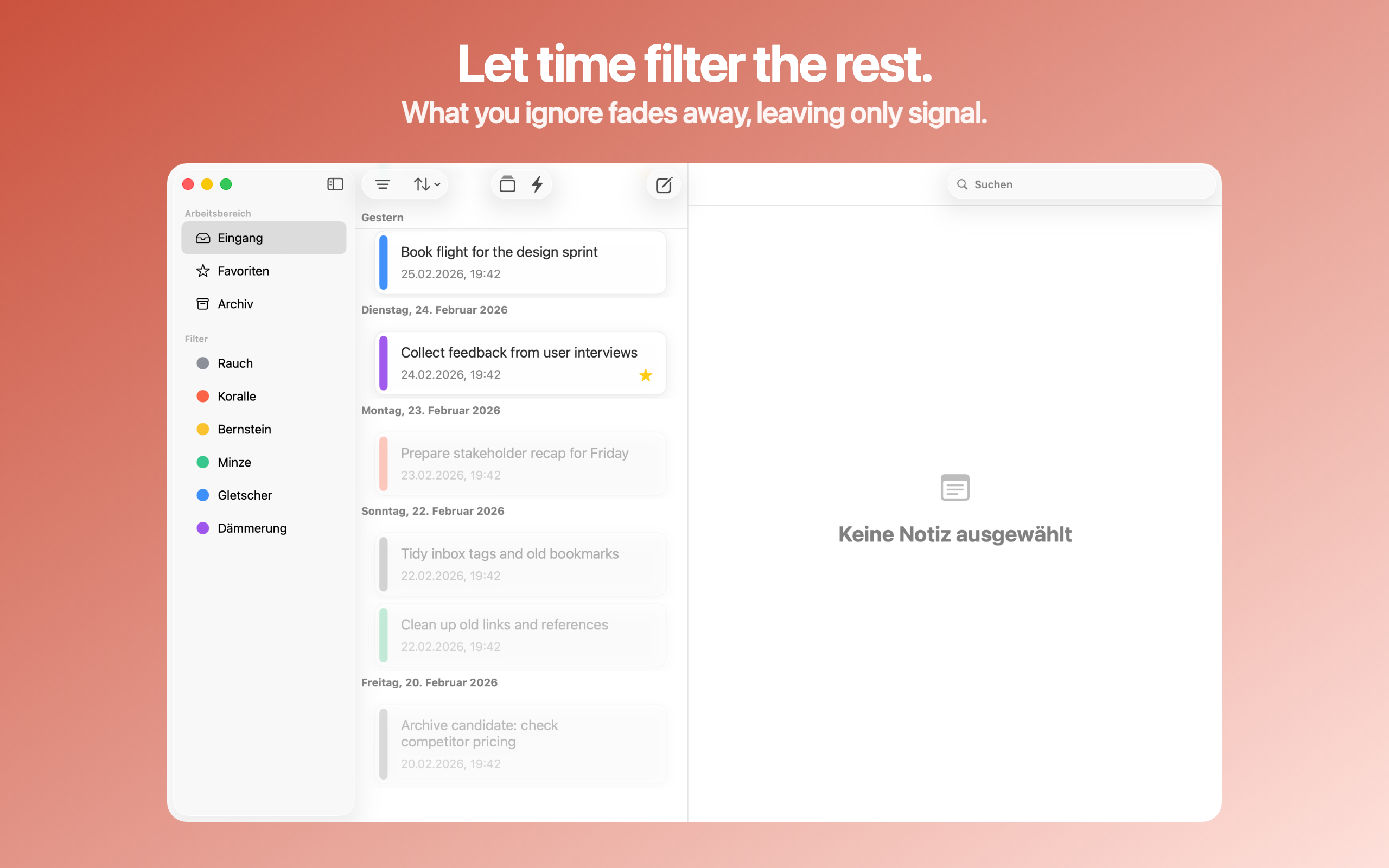
Task: Click the Montag, 23. Februar 2026 header
Action: (x=430, y=411)
